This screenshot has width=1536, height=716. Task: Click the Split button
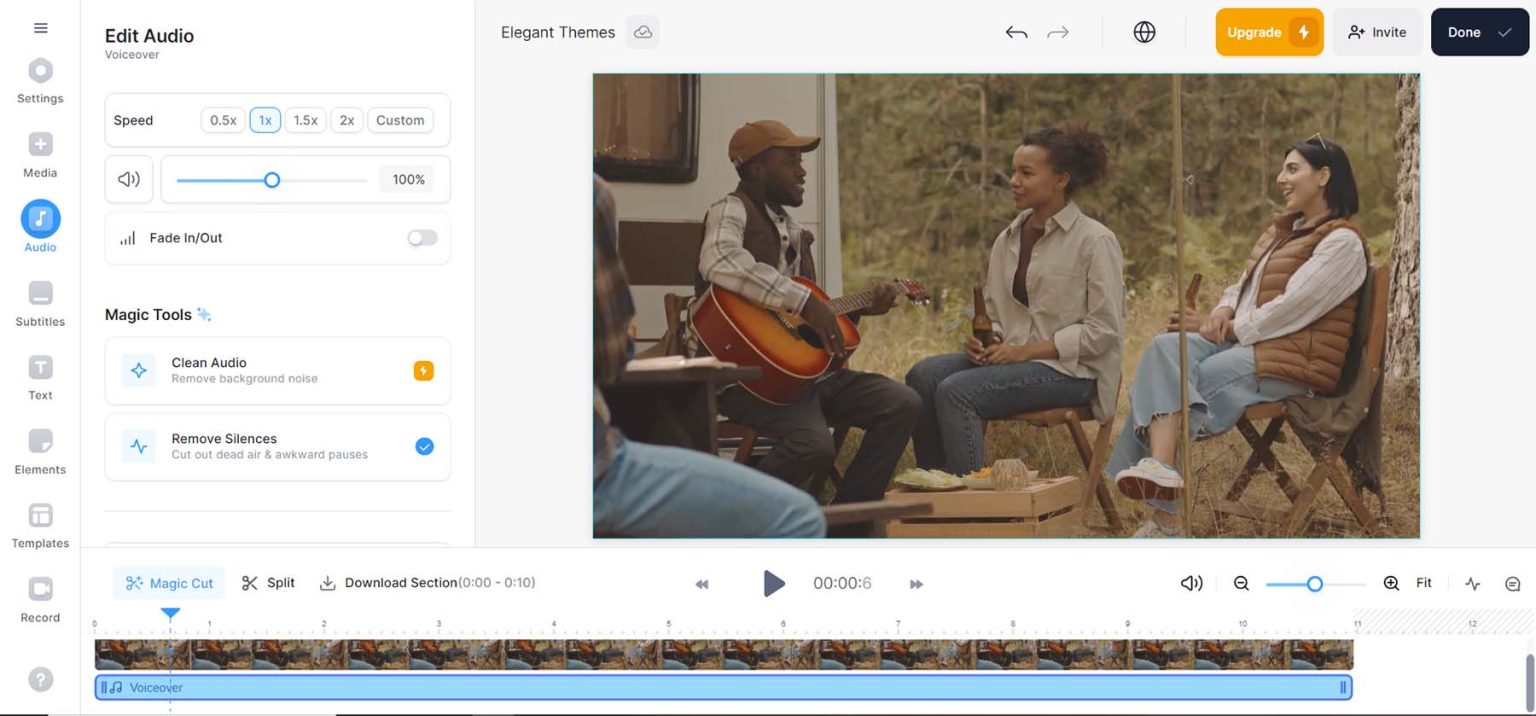click(x=268, y=583)
